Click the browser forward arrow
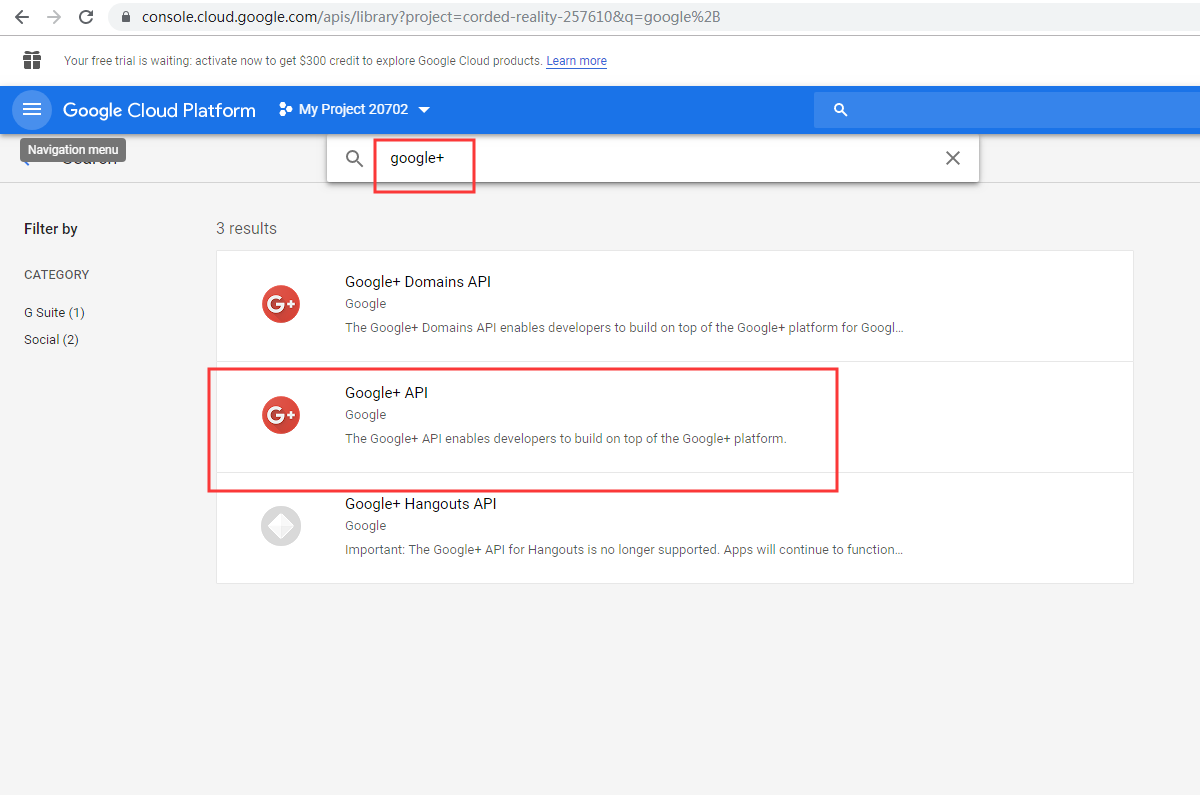 [54, 17]
